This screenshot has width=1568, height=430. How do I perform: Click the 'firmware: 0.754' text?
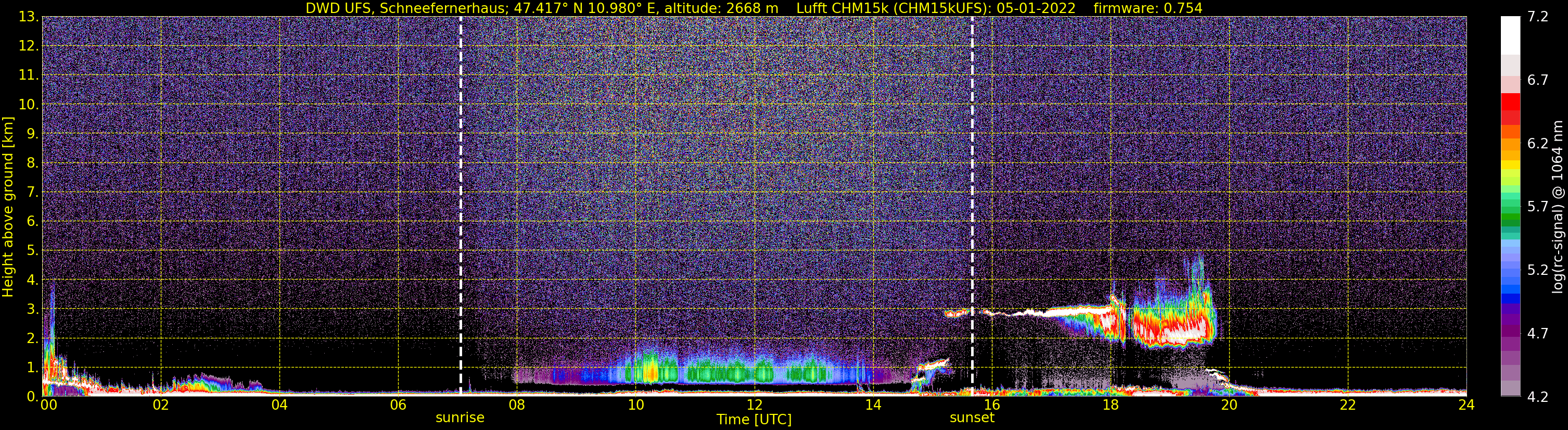1148,8
